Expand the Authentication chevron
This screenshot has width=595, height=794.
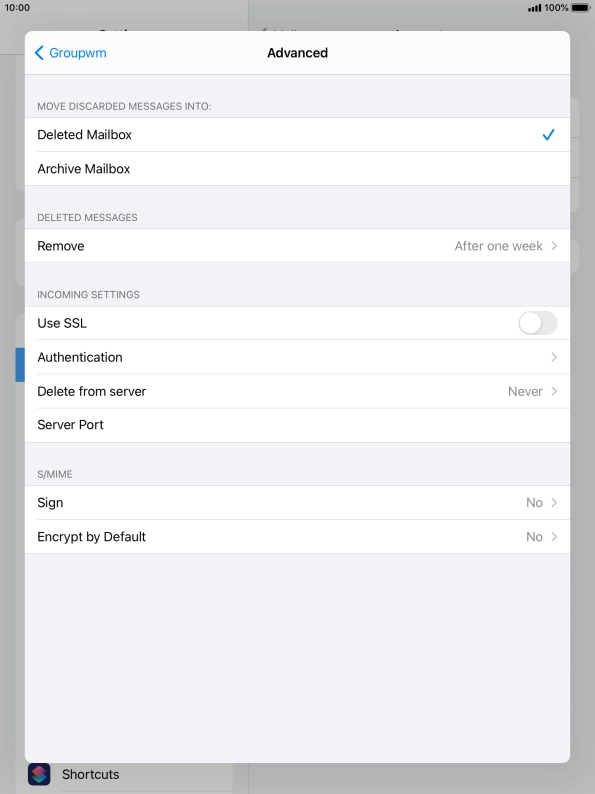554,358
